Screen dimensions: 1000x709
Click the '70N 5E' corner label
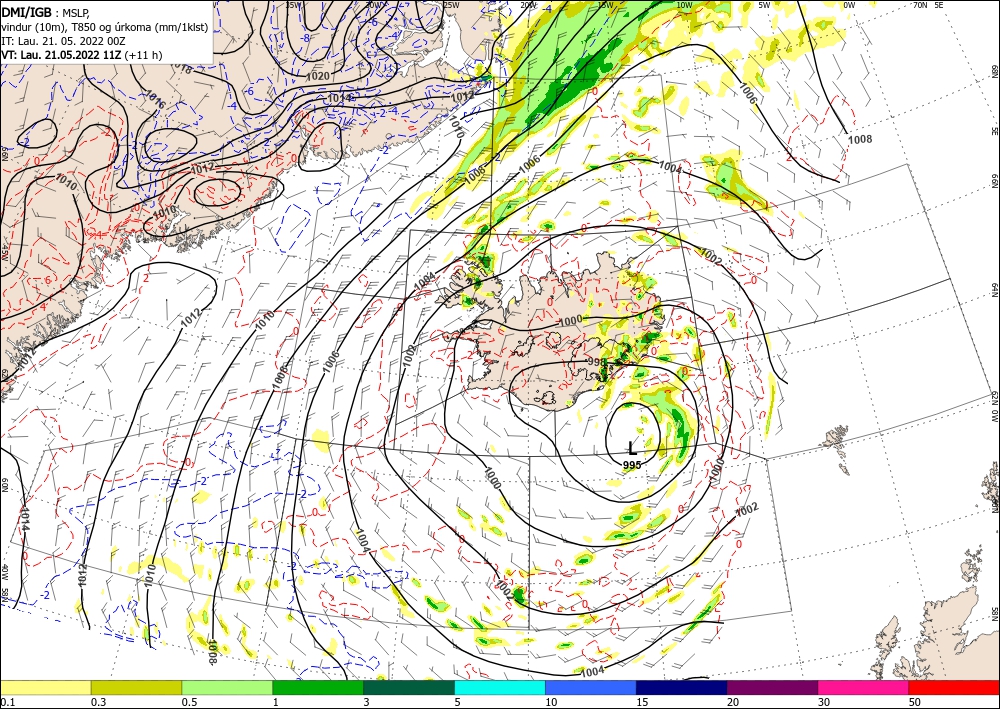(928, 5)
